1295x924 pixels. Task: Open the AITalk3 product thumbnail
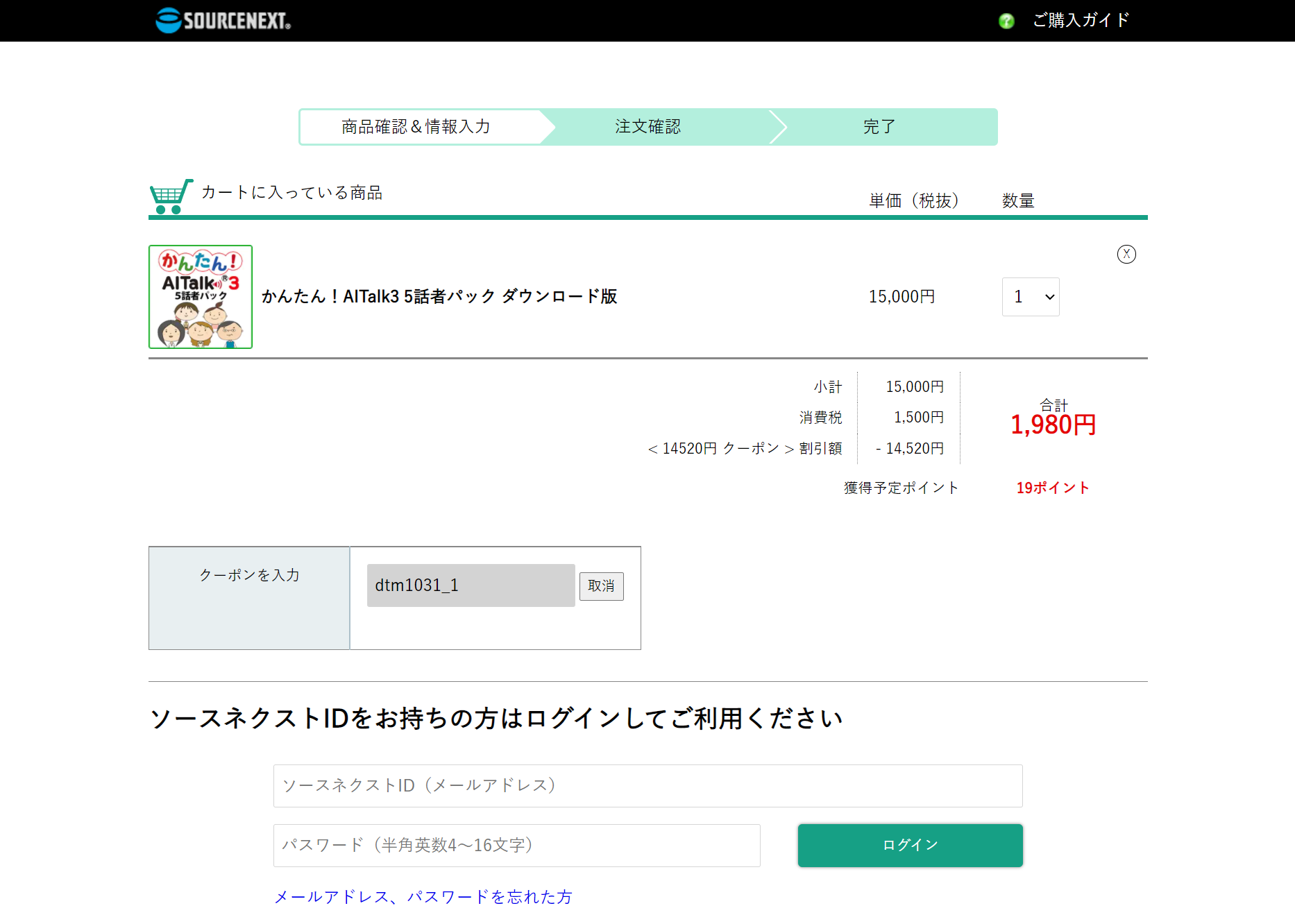(201, 297)
